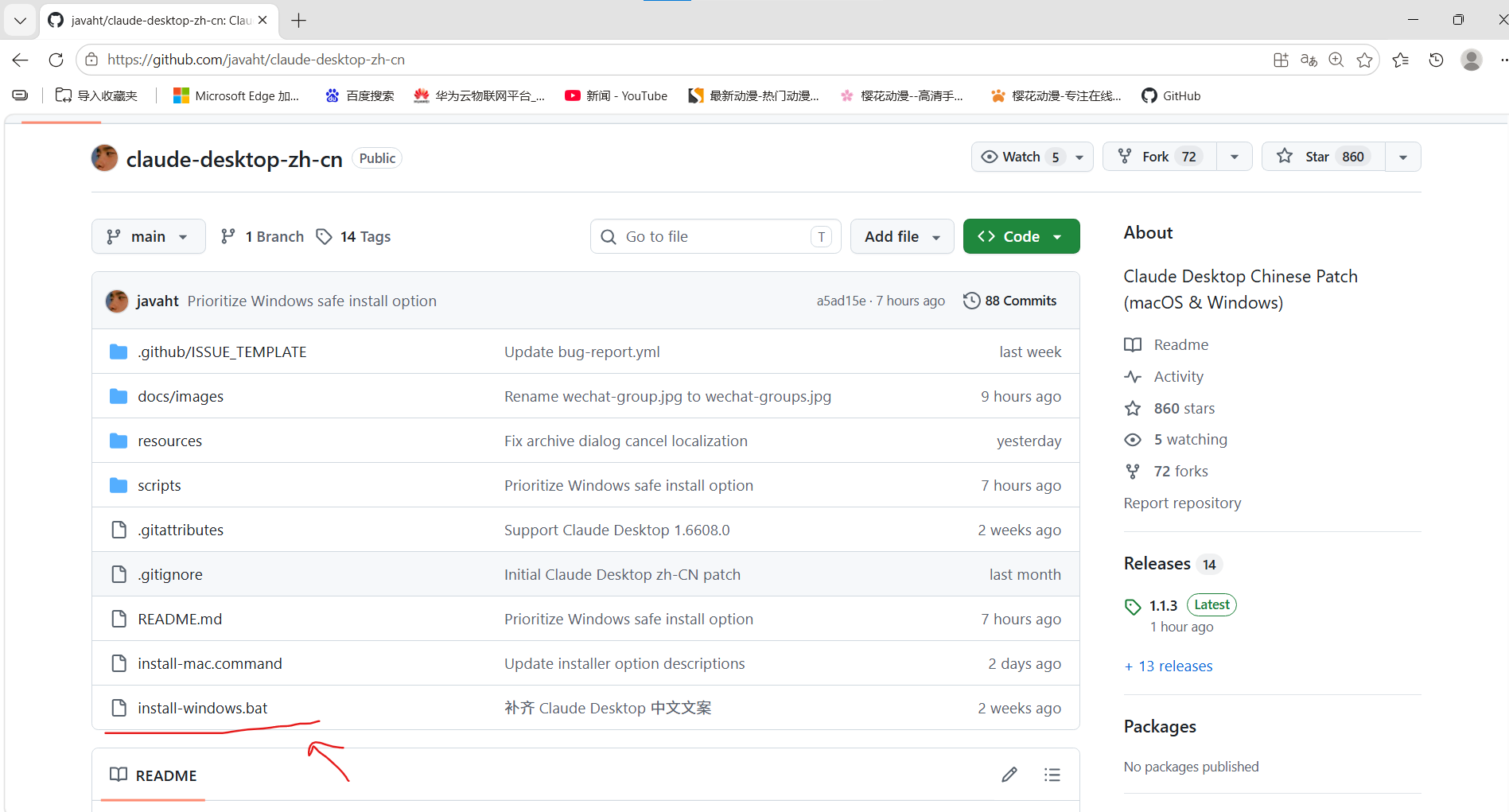Close the javaht/claude-desktop-zh-cn tab
The image size is (1509, 812).
(263, 21)
